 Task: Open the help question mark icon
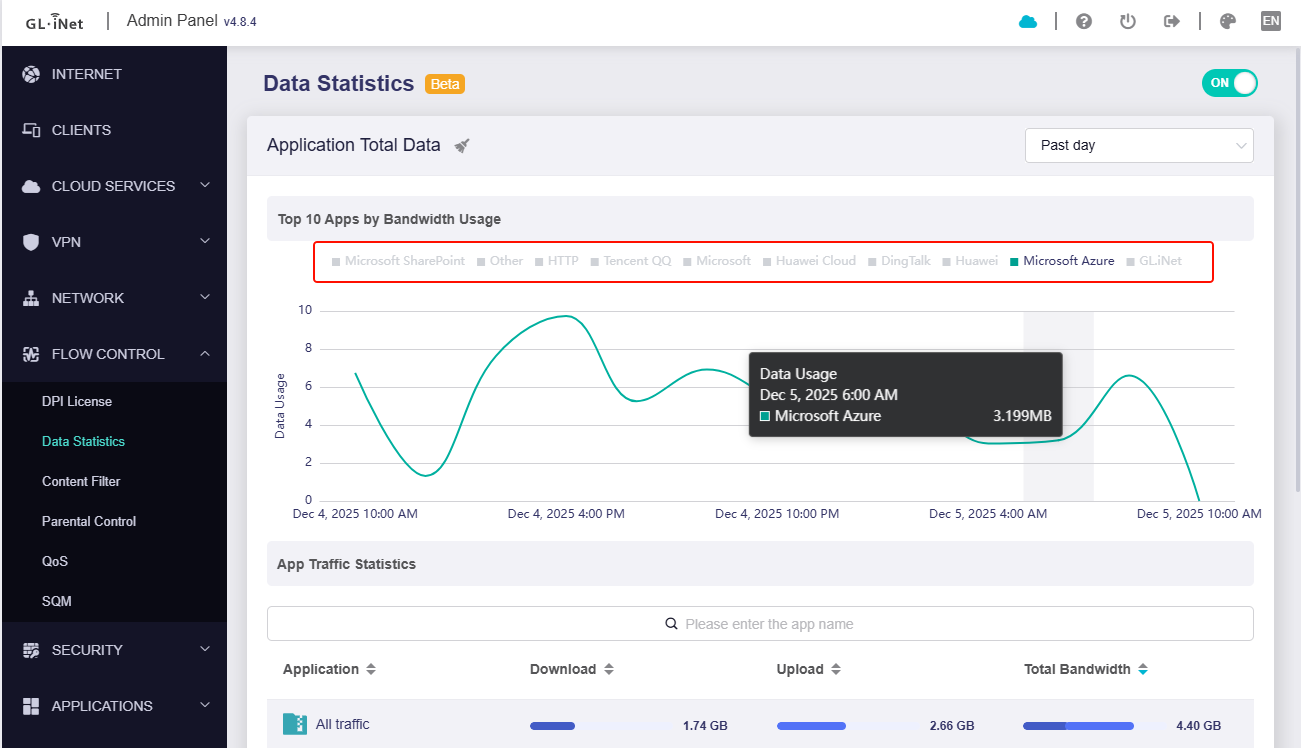tap(1083, 21)
